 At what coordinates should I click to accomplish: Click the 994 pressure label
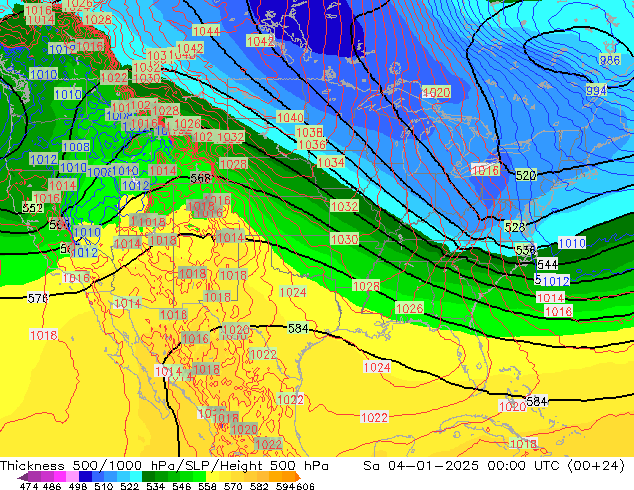pyautogui.click(x=596, y=91)
